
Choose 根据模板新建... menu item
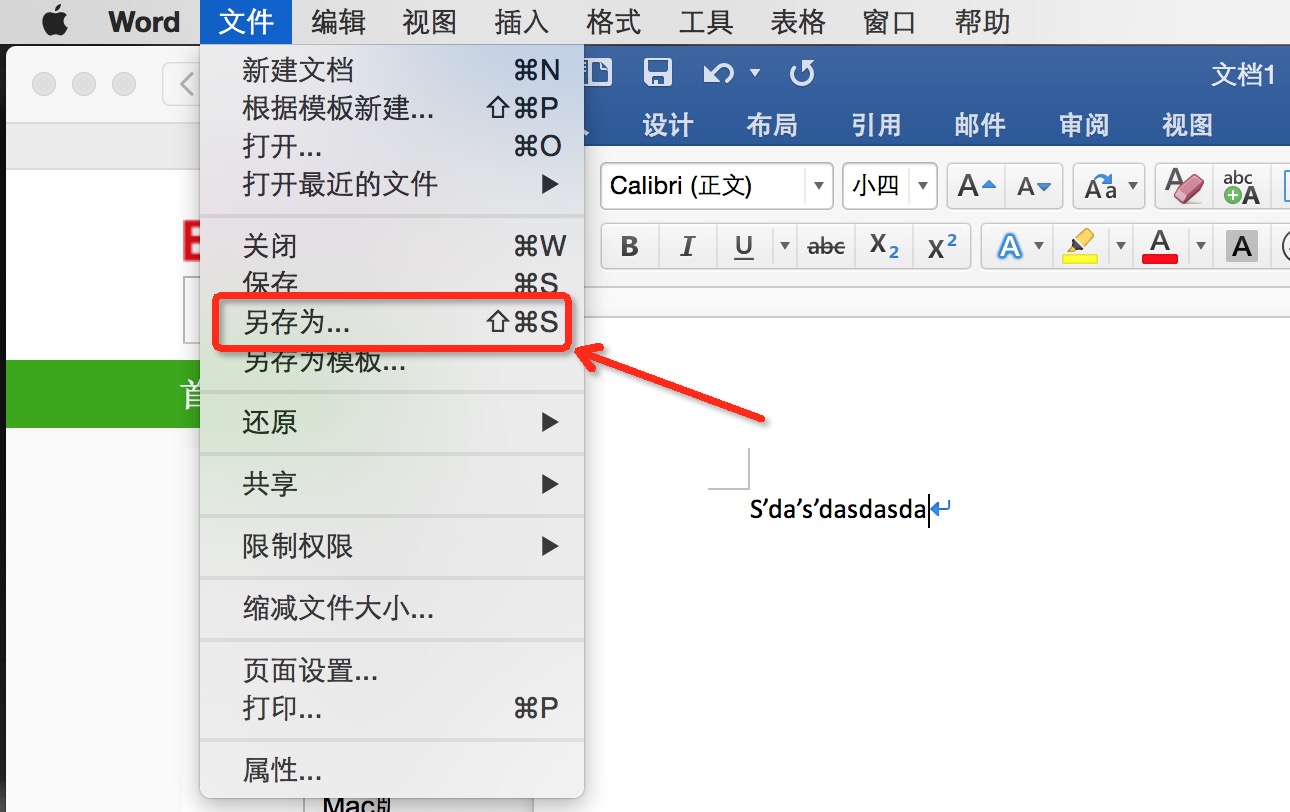pyautogui.click(x=392, y=108)
